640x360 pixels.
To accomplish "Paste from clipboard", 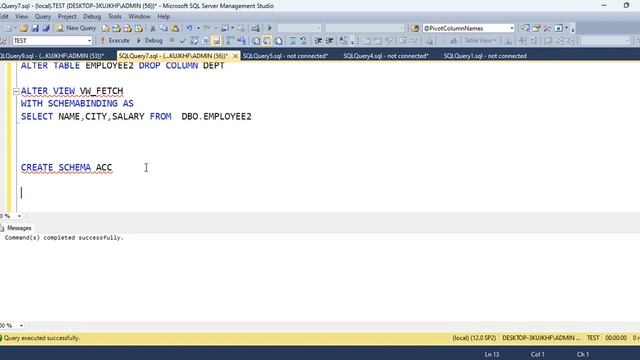I will tap(175, 28).
